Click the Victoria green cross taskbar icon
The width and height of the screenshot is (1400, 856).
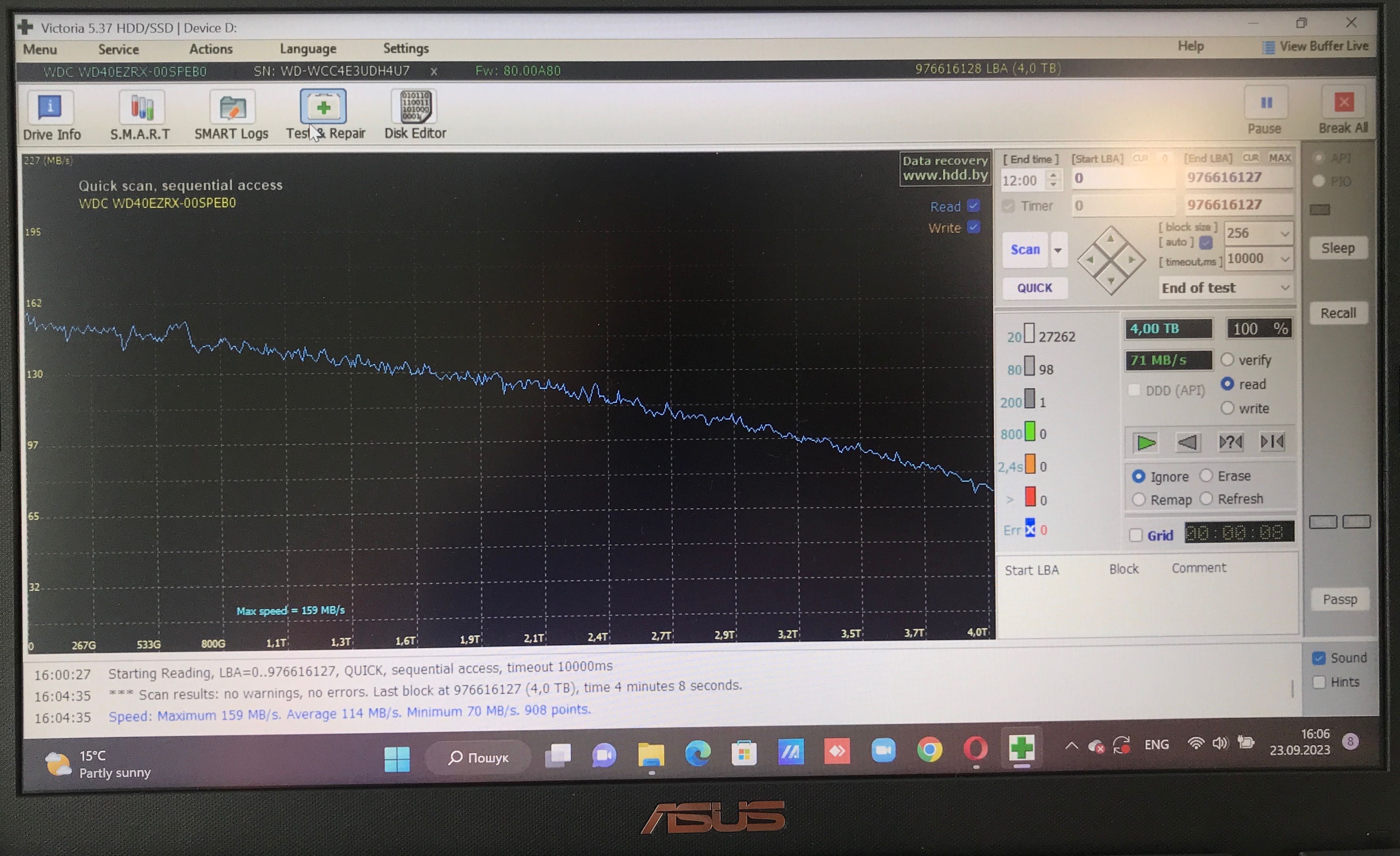1021,747
